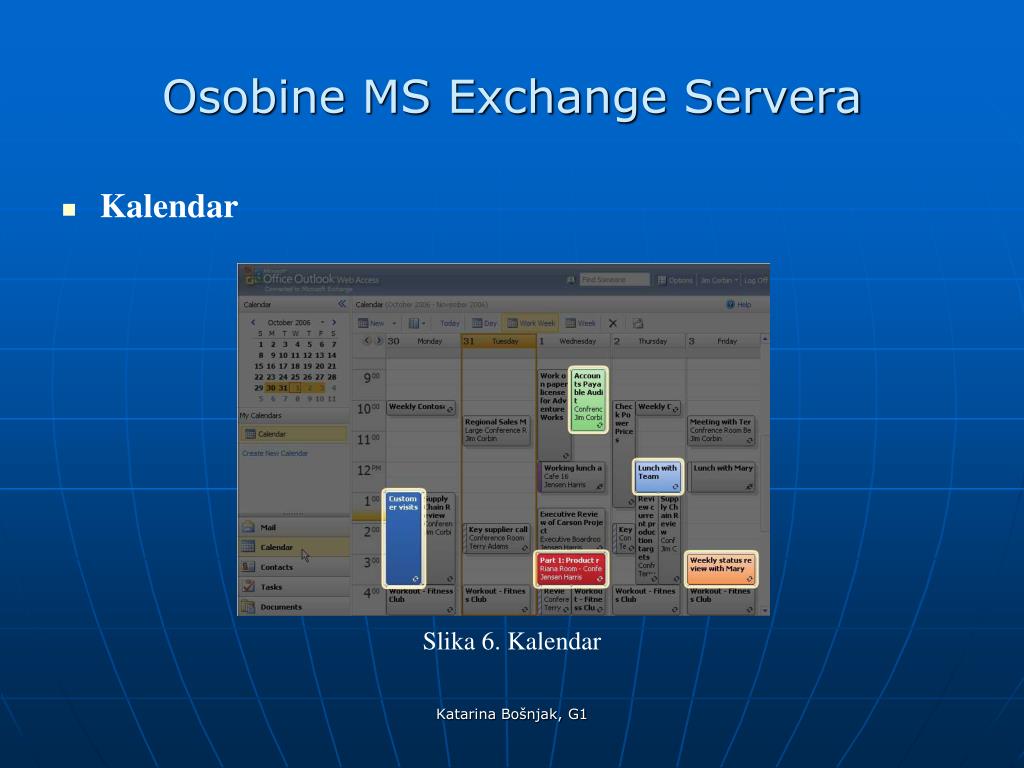The height and width of the screenshot is (768, 1024).
Task: Open the Contacts module
Action: coord(295,567)
